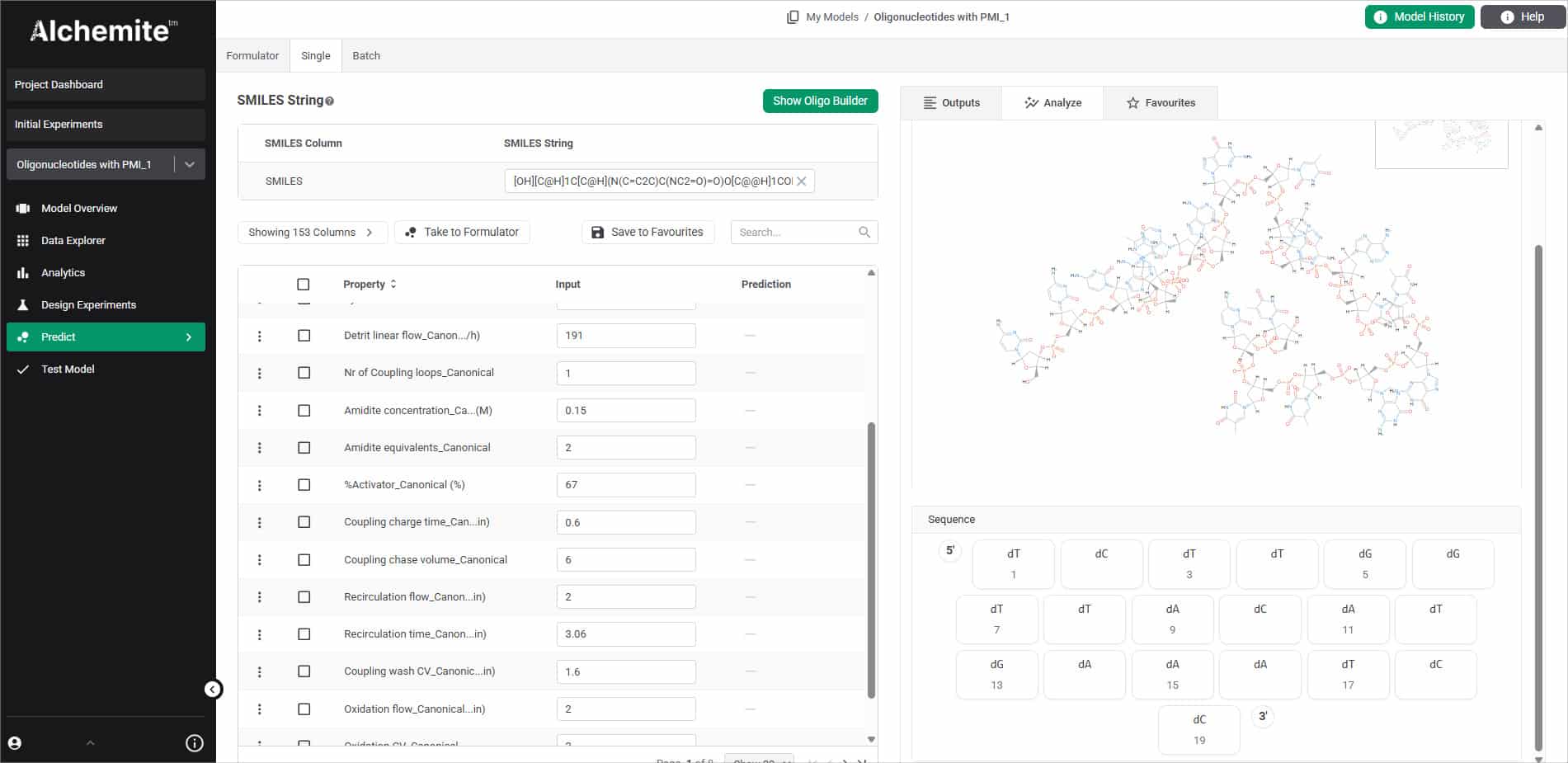Screen dimensions: 1568x763
Task: Open row menu for Amidite equivalents_Canonical
Action: (x=260, y=448)
